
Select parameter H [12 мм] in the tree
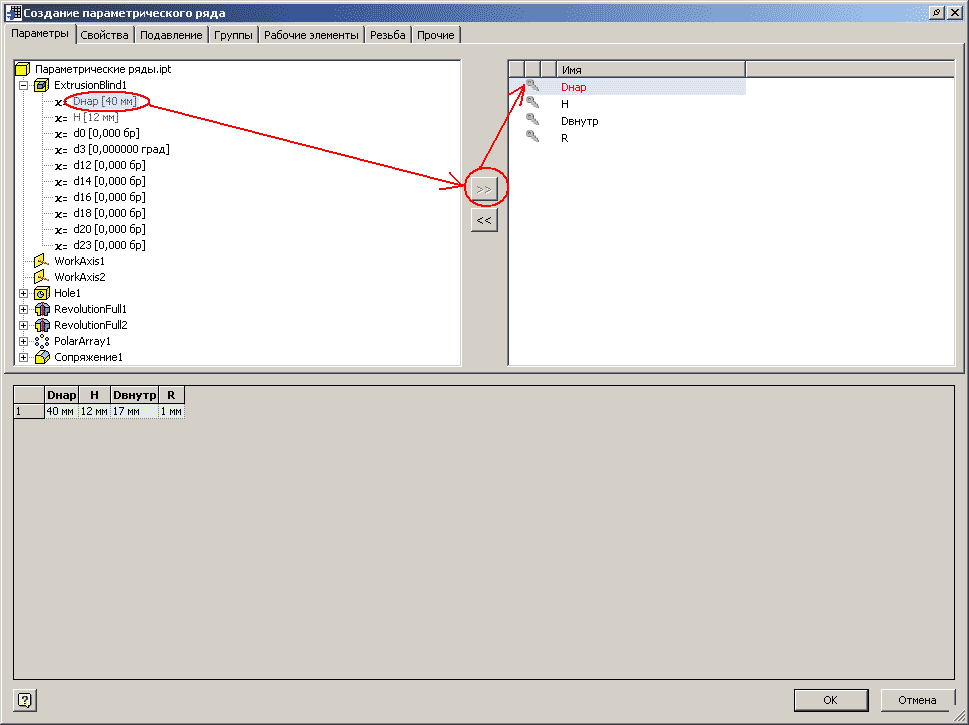click(95, 117)
